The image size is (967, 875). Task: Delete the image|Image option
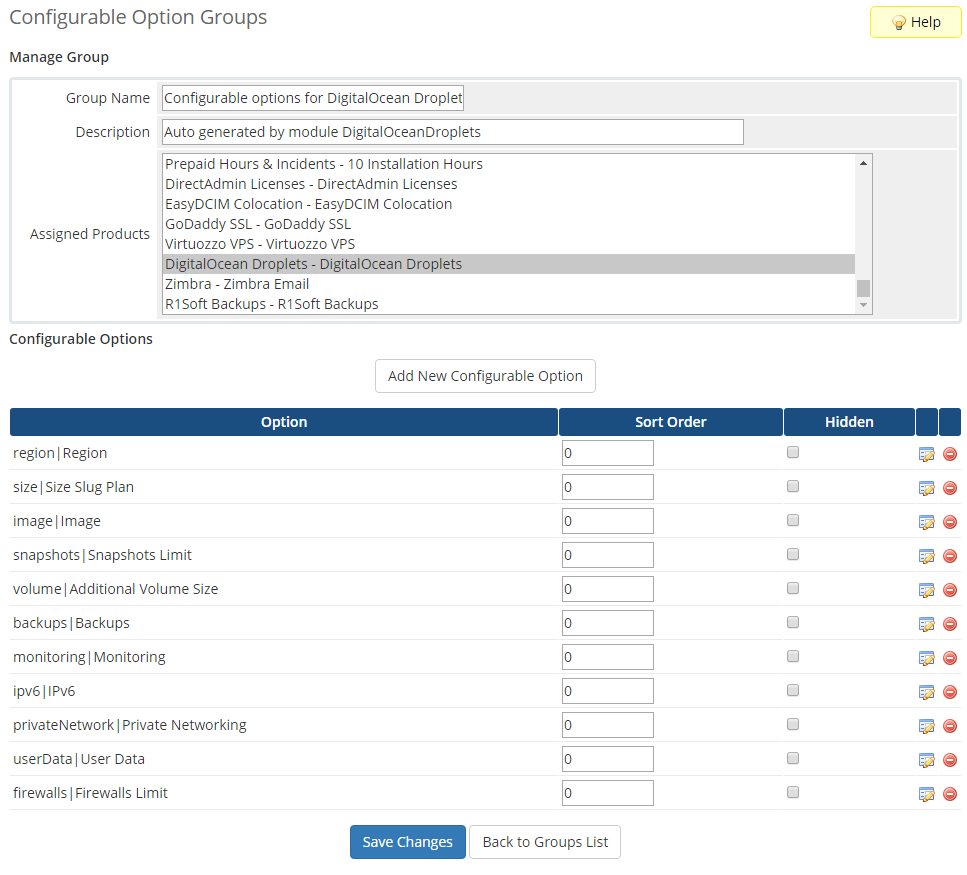[950, 522]
